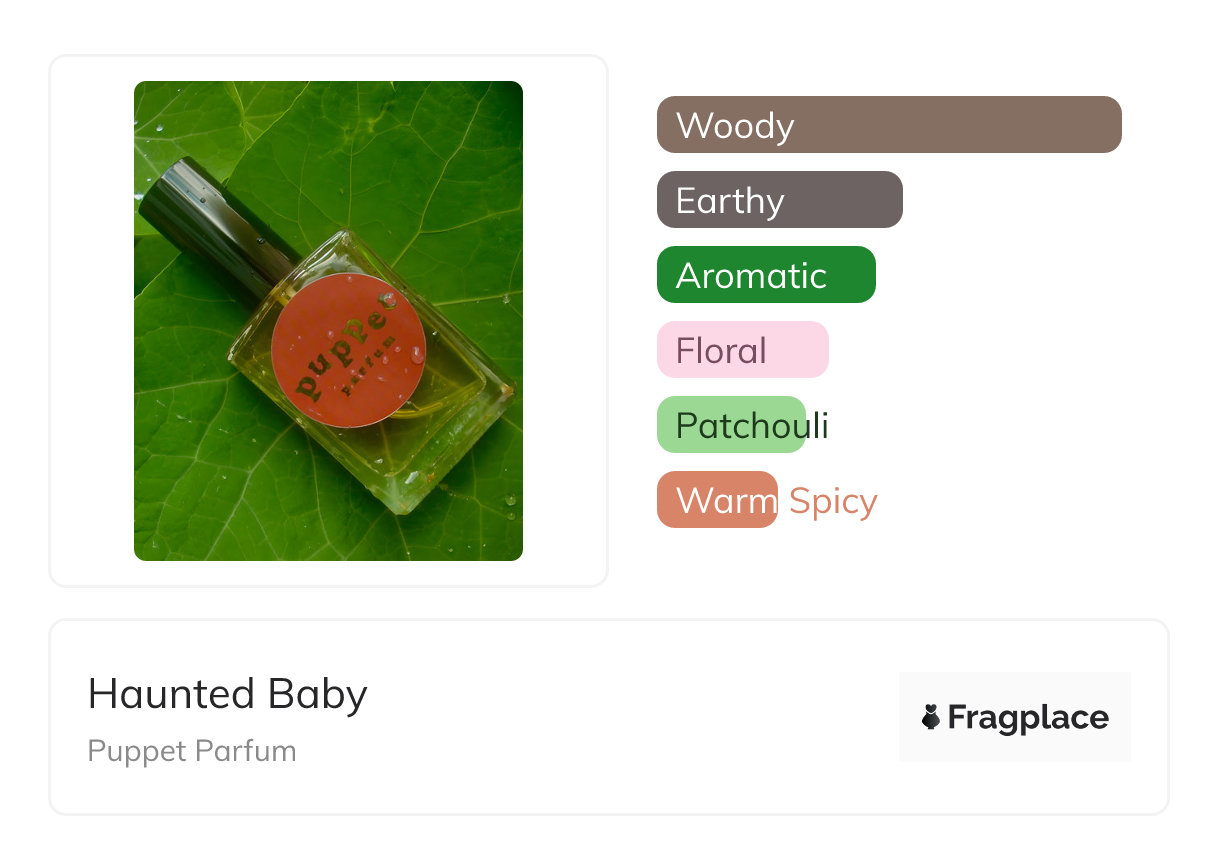Click the Fragplace wordmark text
Screen dimensions: 1218x864
[1028, 718]
